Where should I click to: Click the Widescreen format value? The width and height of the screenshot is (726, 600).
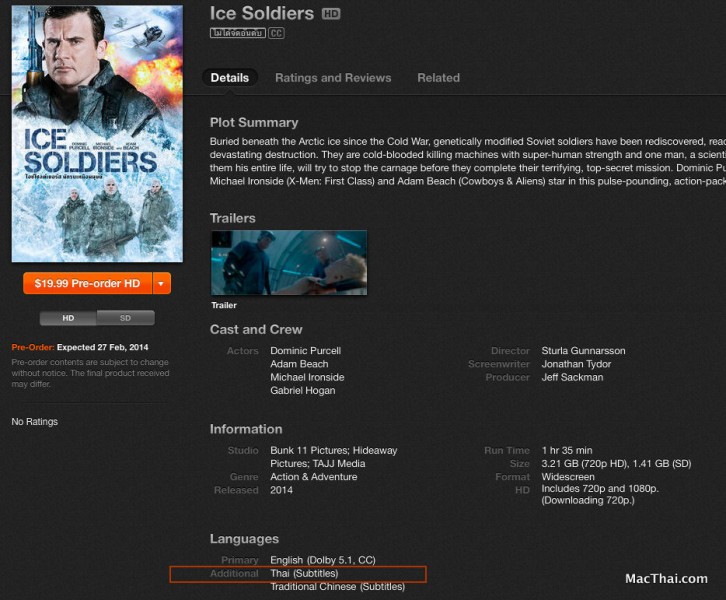(568, 477)
